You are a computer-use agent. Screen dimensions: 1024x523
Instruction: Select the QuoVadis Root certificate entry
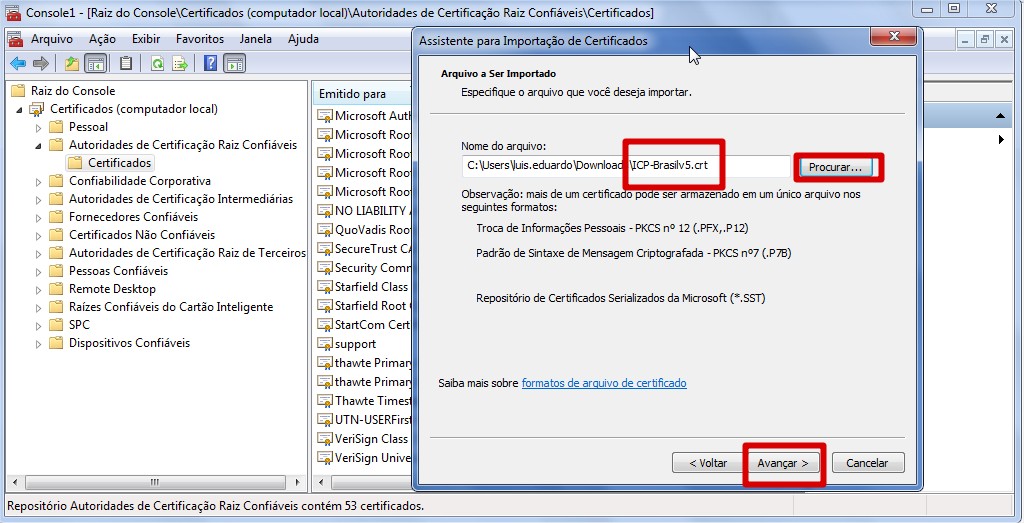(x=372, y=230)
